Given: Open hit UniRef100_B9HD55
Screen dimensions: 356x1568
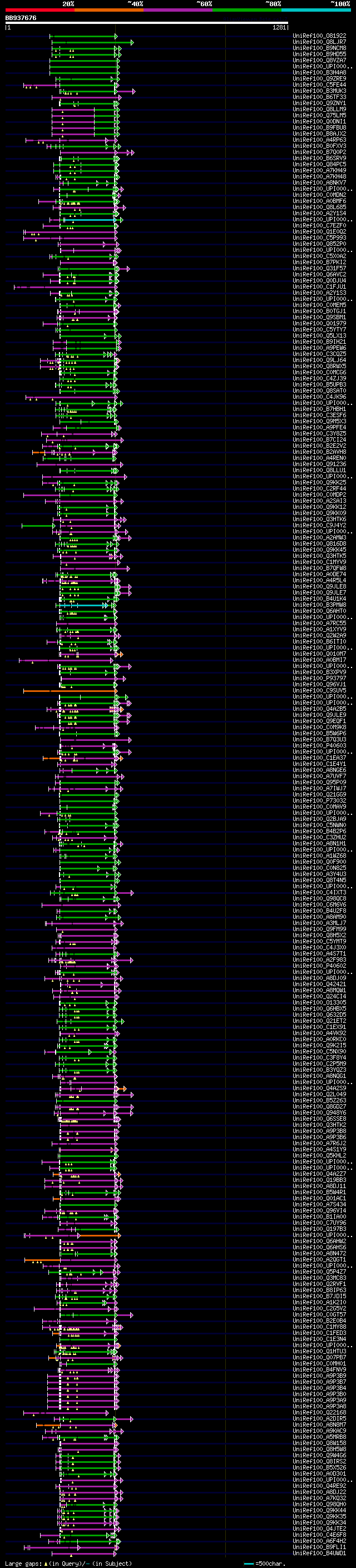Looking at the screenshot, I should click(319, 54).
